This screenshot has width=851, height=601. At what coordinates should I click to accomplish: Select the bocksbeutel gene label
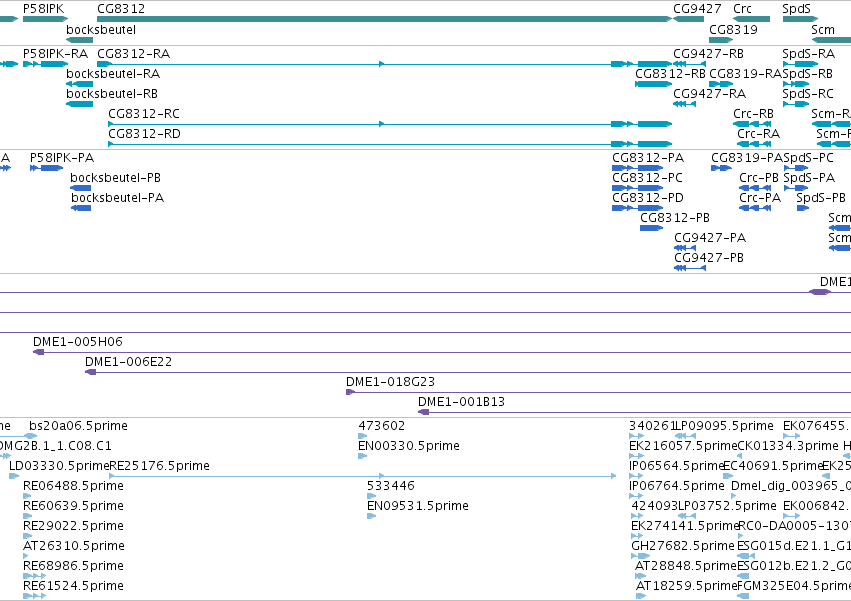click(x=101, y=30)
